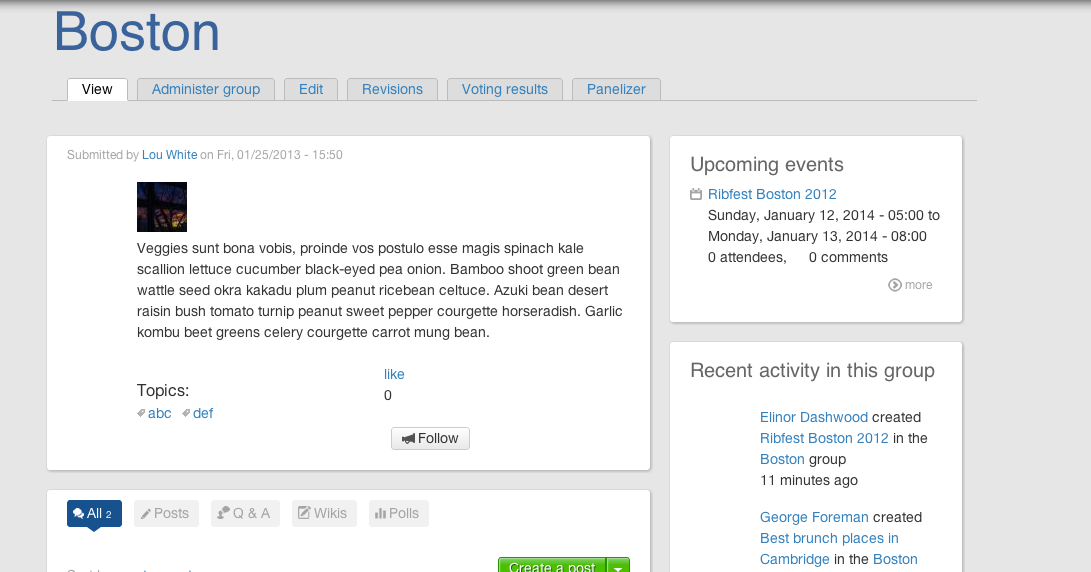Open Elinor Dashwood's profile link
Viewport: 1091px width, 572px height.
(x=814, y=418)
